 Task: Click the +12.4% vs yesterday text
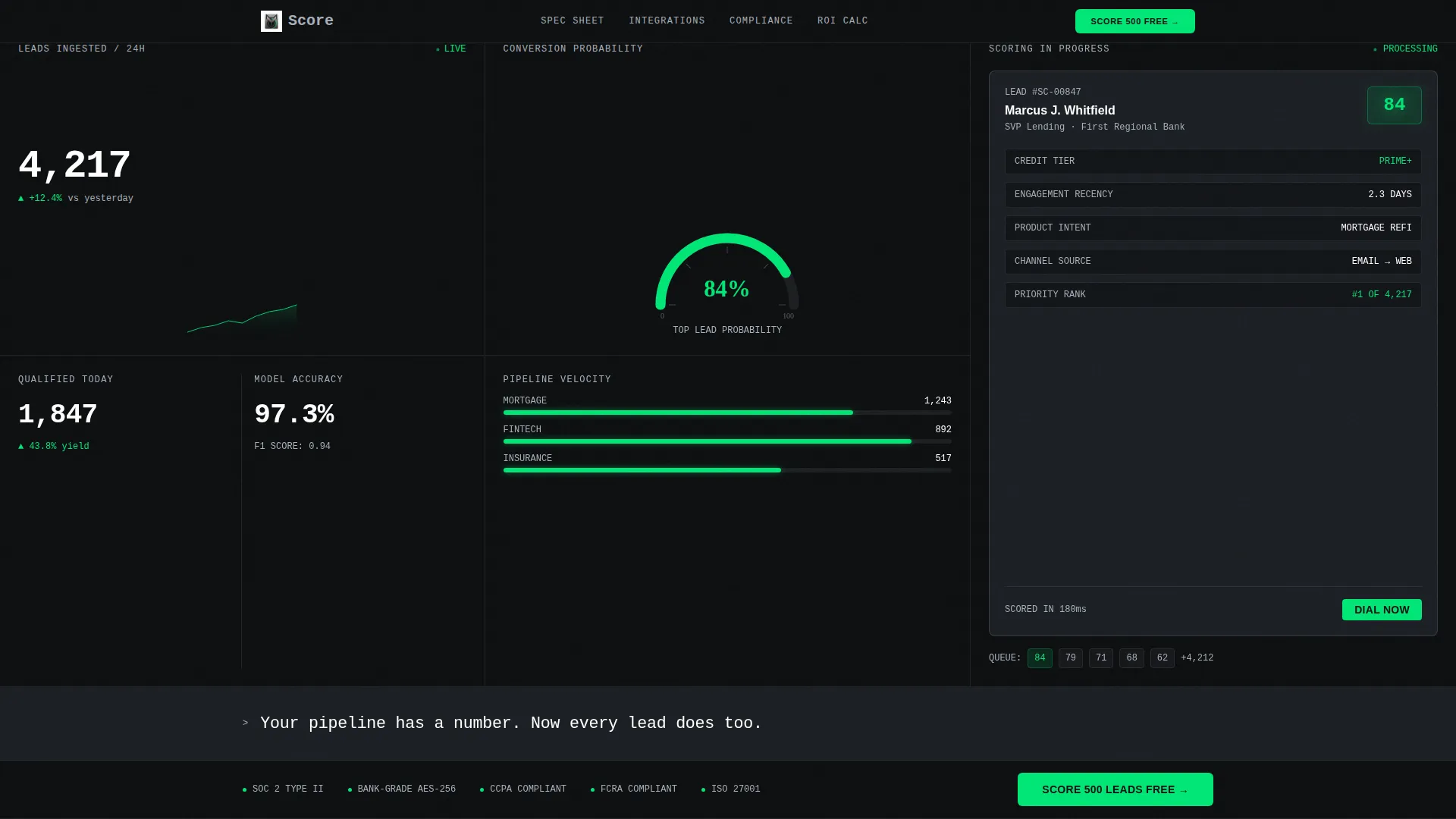(76, 199)
